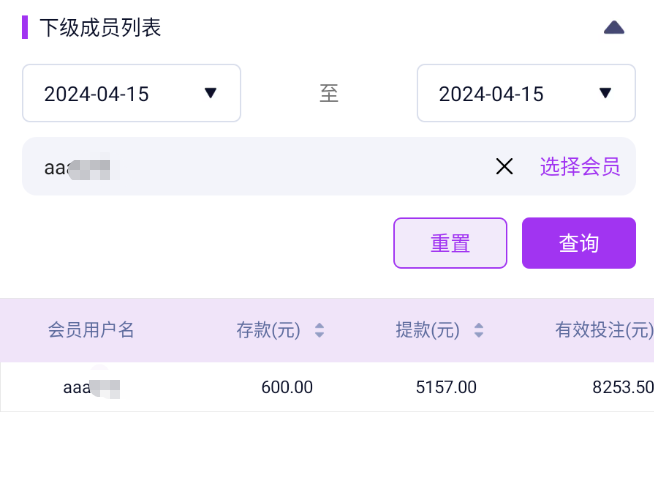Viewport: 654px width, 493px height.
Task: Click the start date text 2024-04-15 on left
Action: [x=96, y=94]
